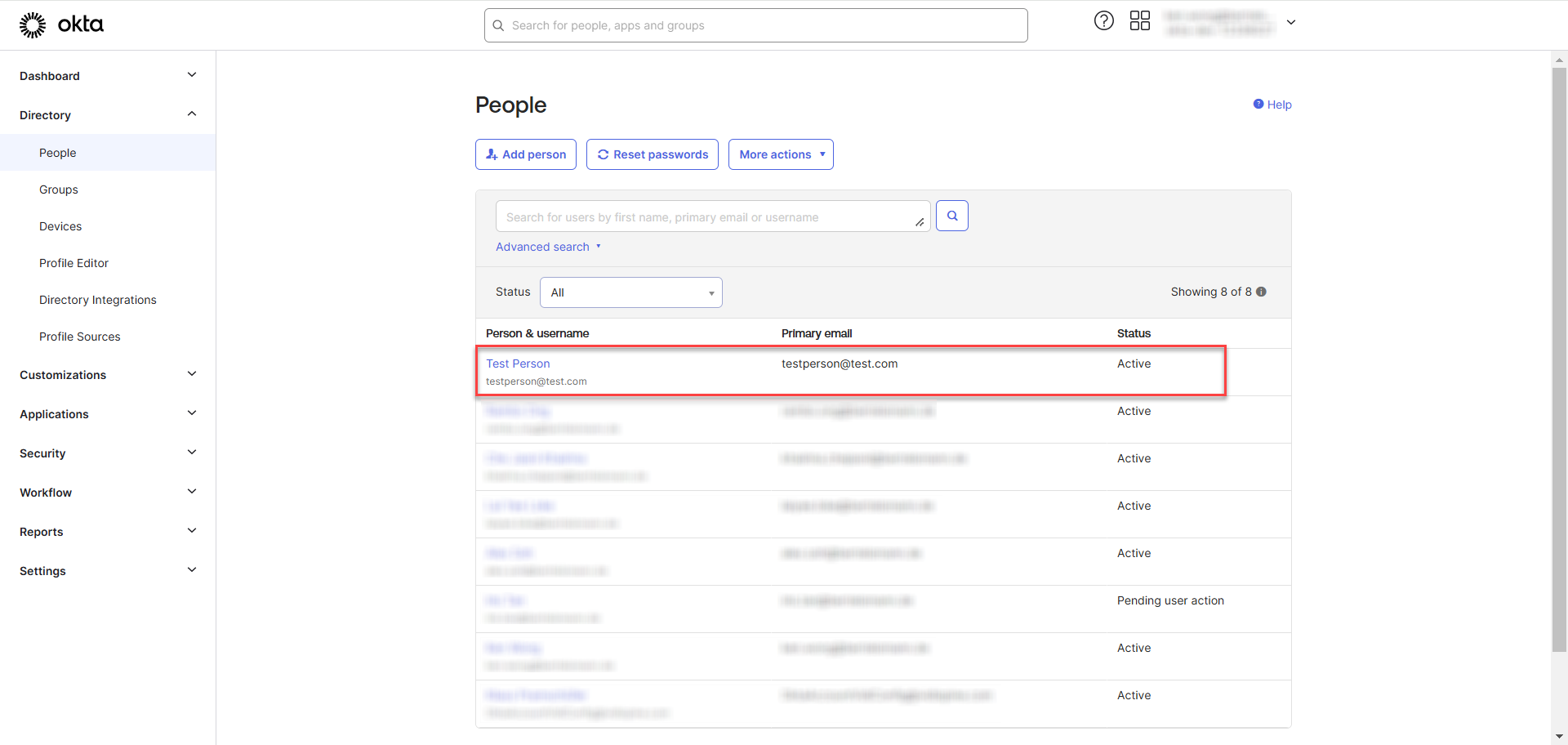Select Directory Integrations in sidebar

pos(98,300)
